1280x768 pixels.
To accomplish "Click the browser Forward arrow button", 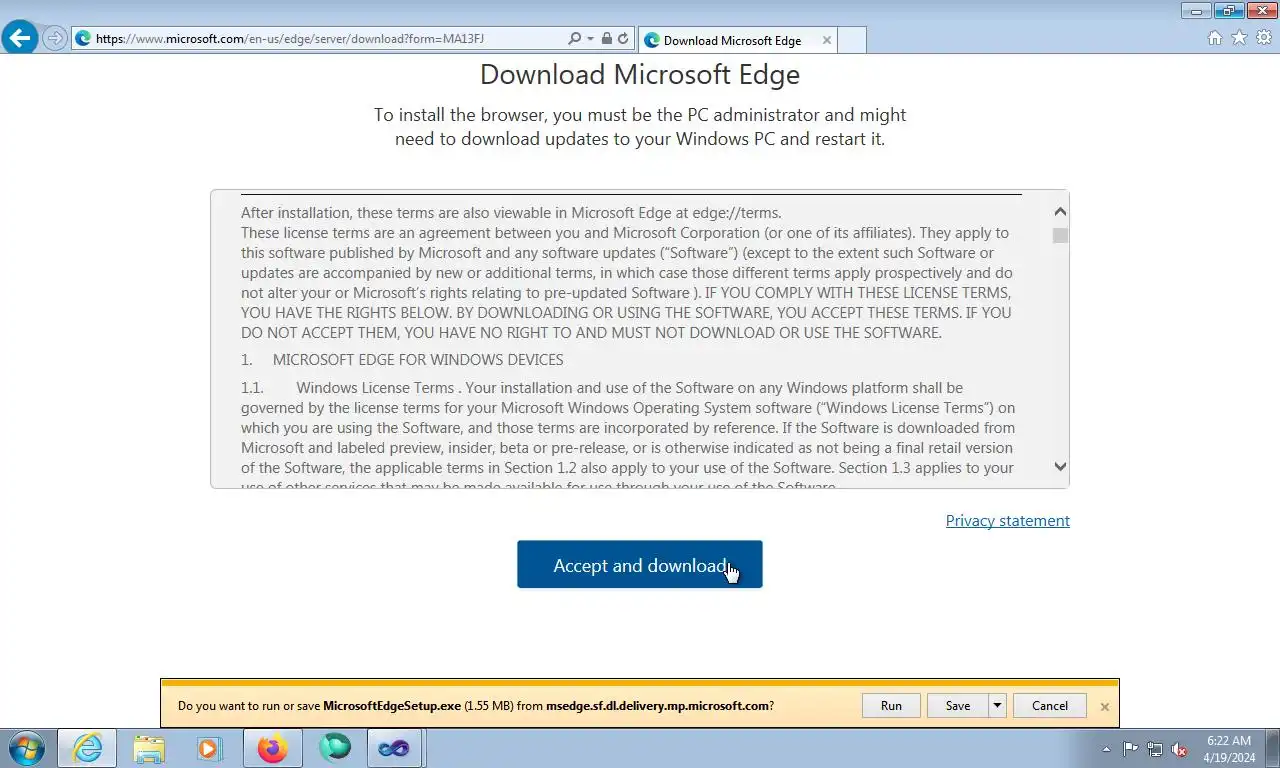I will click(55, 39).
